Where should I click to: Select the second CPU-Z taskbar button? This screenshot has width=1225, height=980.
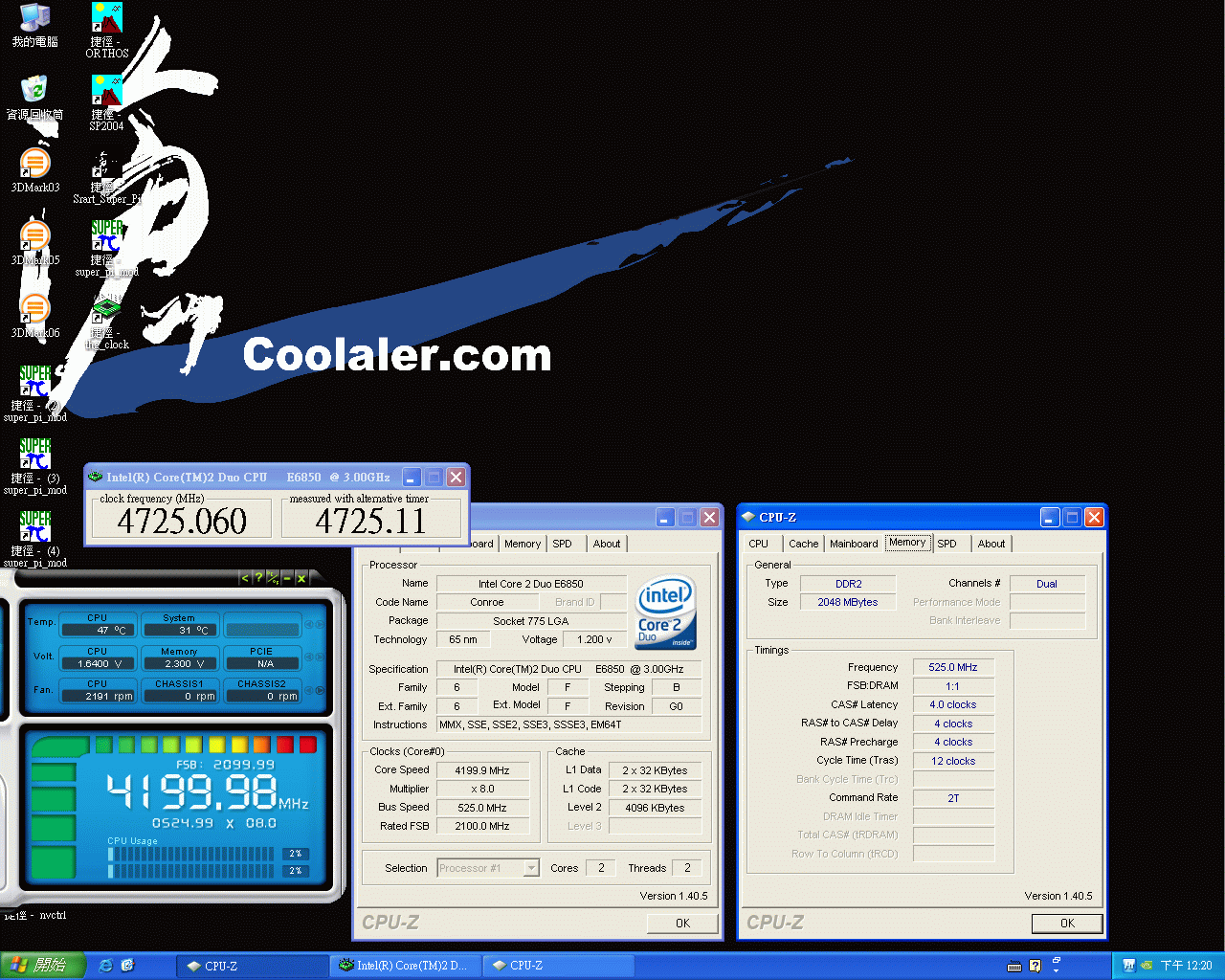[558, 966]
